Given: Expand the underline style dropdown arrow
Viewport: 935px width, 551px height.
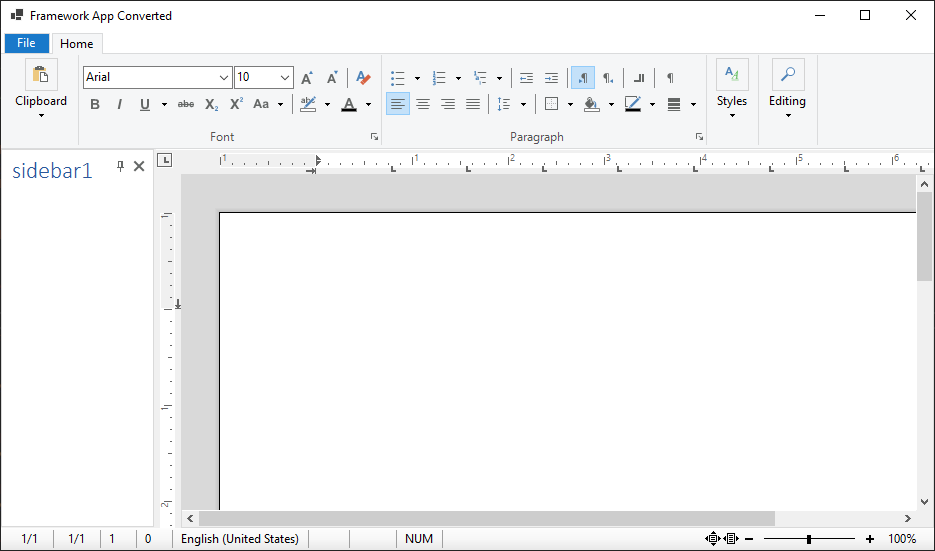Looking at the screenshot, I should click(x=164, y=104).
